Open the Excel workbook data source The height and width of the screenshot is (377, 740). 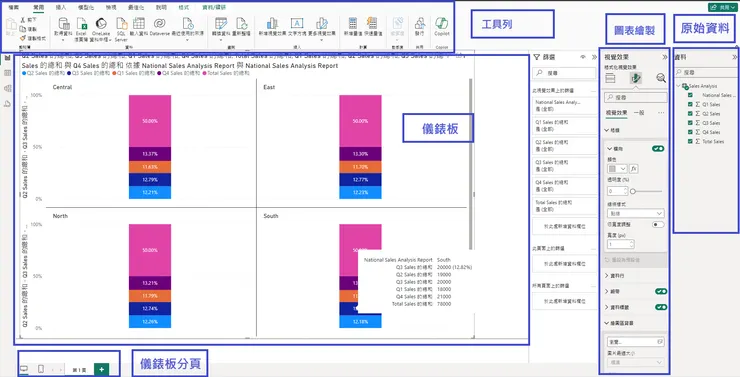[81, 28]
